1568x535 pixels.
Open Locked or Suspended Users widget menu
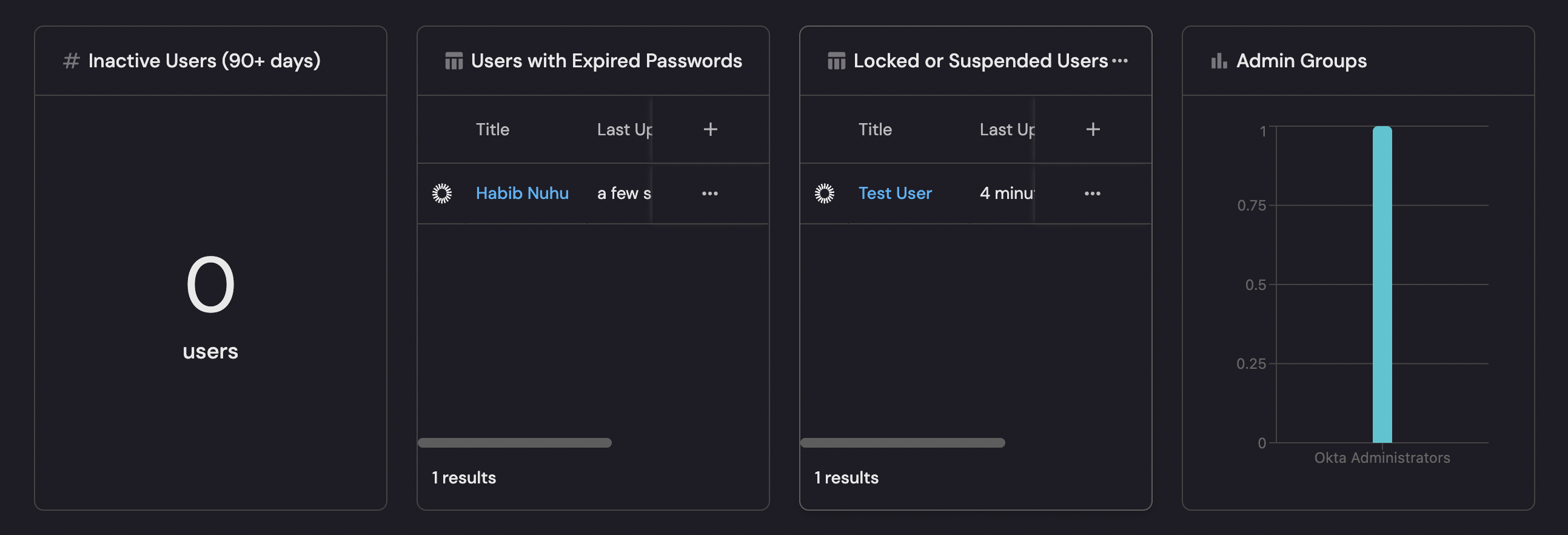tap(1120, 61)
